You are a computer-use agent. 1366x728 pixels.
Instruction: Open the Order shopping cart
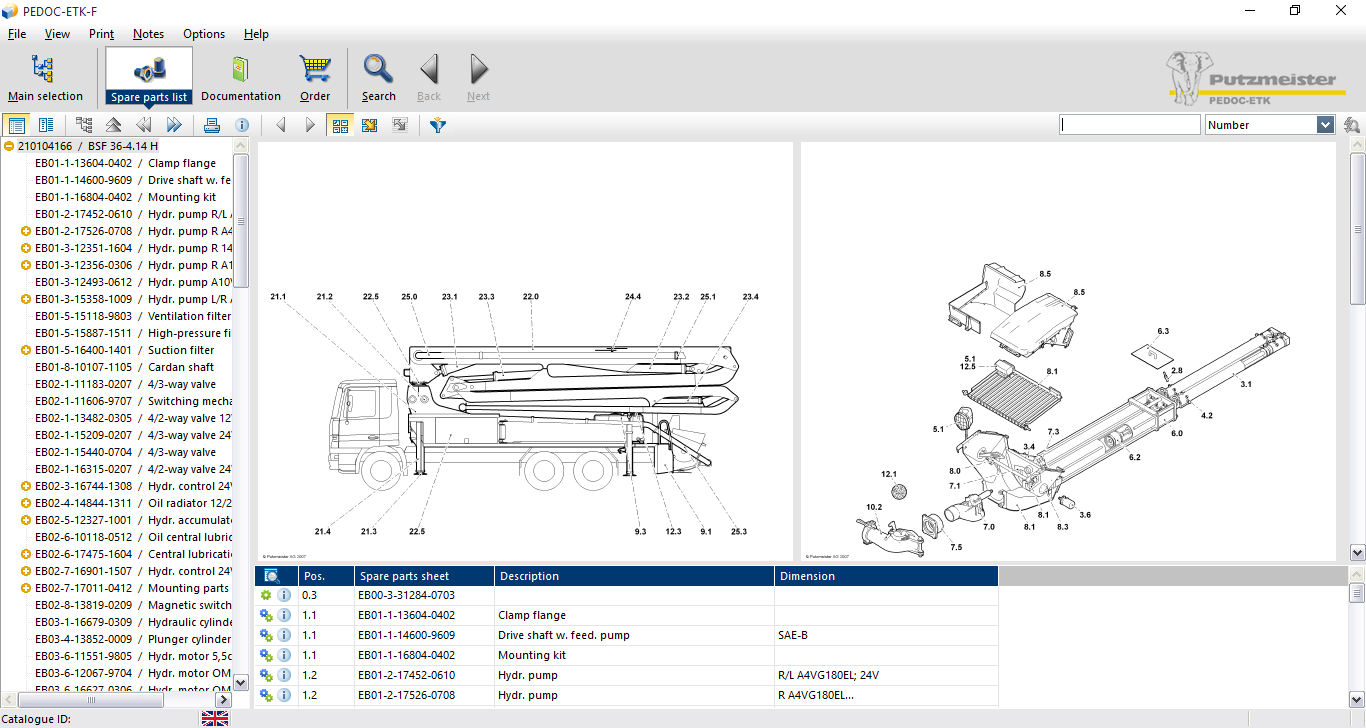point(315,78)
